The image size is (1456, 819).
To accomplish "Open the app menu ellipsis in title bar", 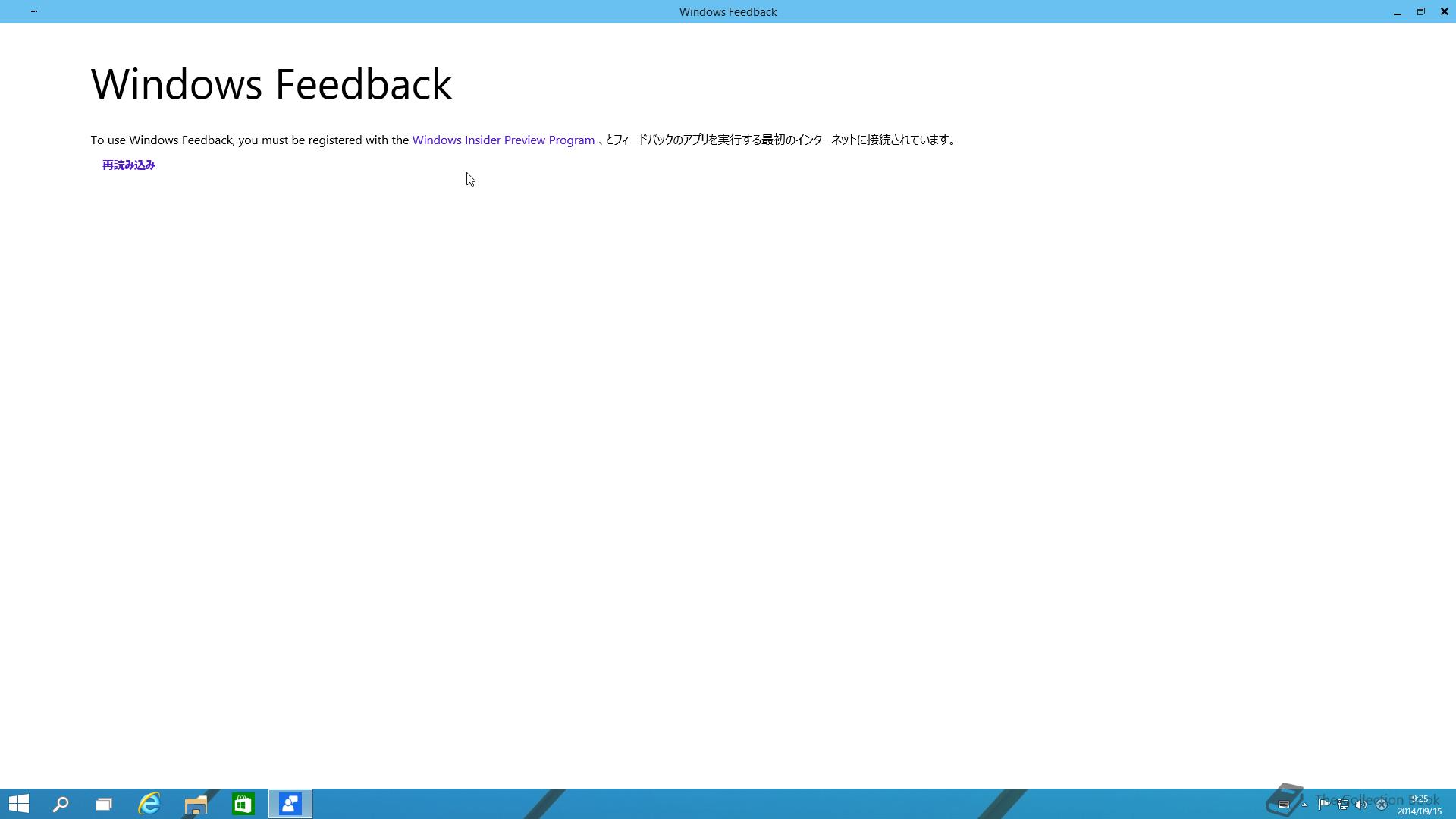I will click(34, 11).
